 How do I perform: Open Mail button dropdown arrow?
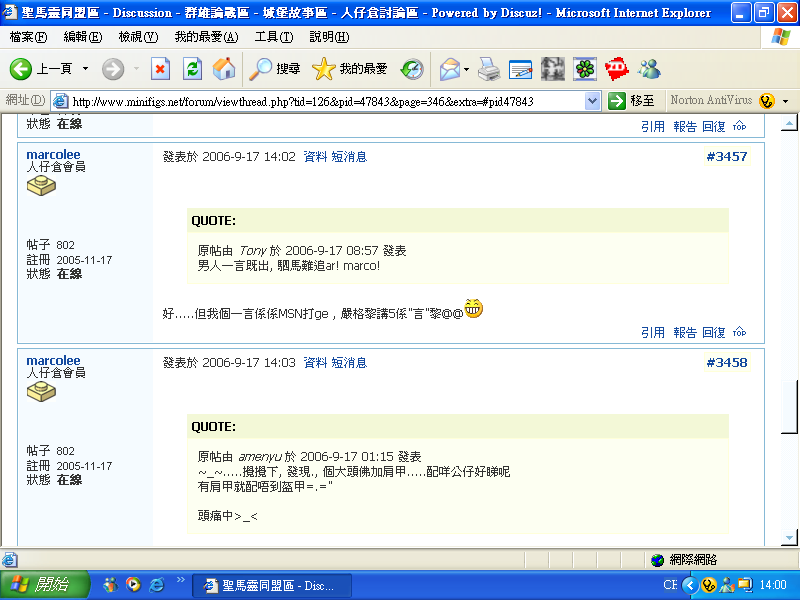[466, 69]
